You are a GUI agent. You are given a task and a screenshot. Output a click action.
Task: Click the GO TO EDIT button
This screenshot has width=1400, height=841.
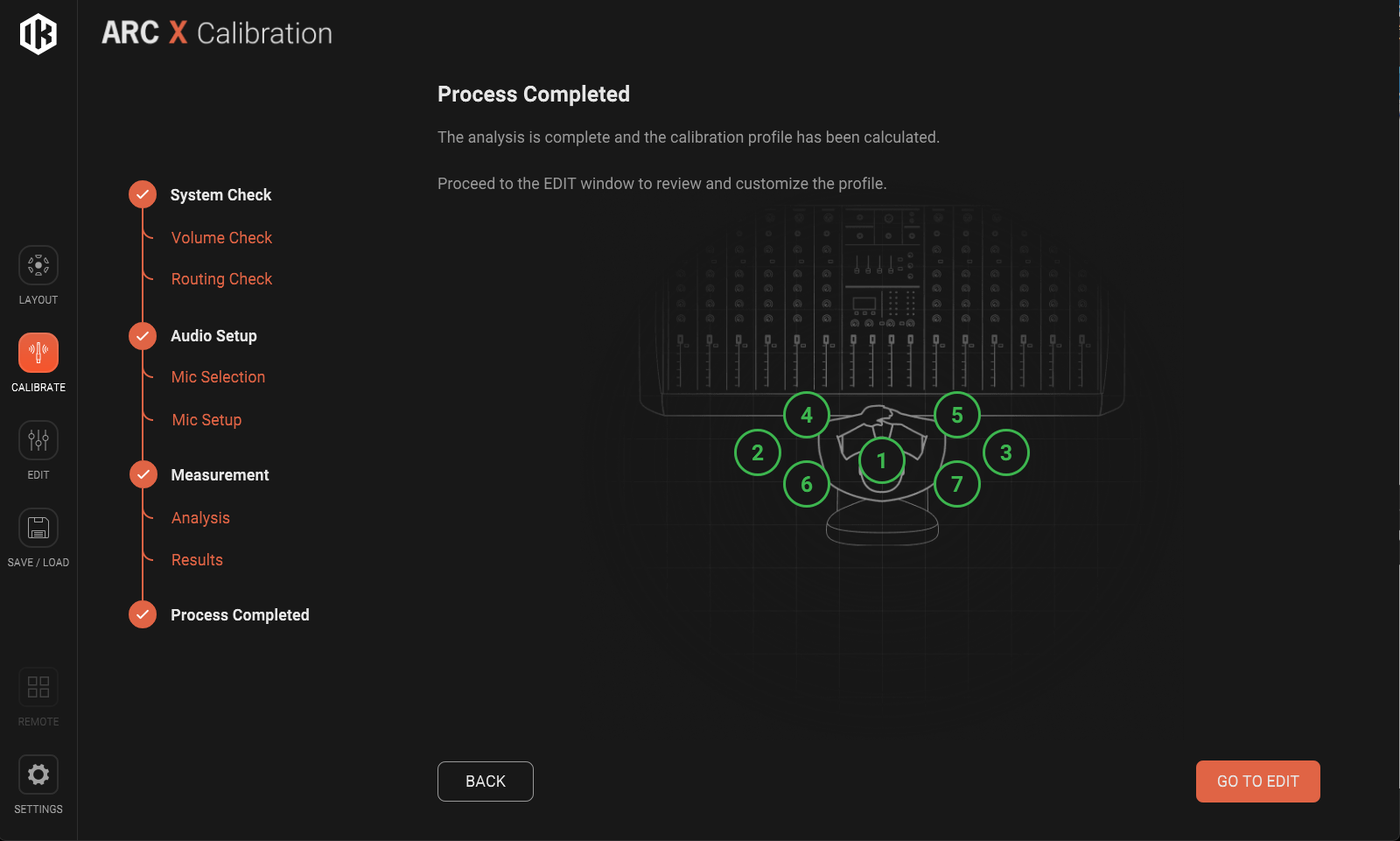[x=1257, y=781]
